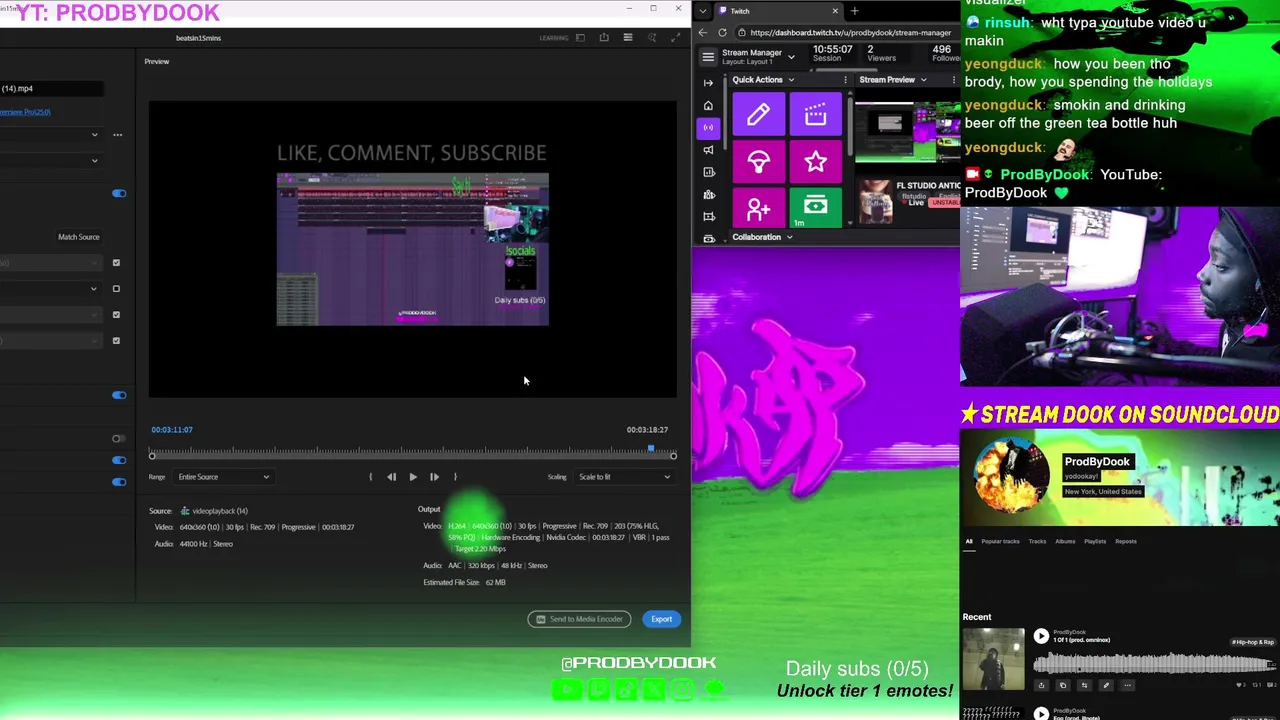Click the share/quick export icon in Premiere header
The image size is (1280, 720).
click(604, 38)
